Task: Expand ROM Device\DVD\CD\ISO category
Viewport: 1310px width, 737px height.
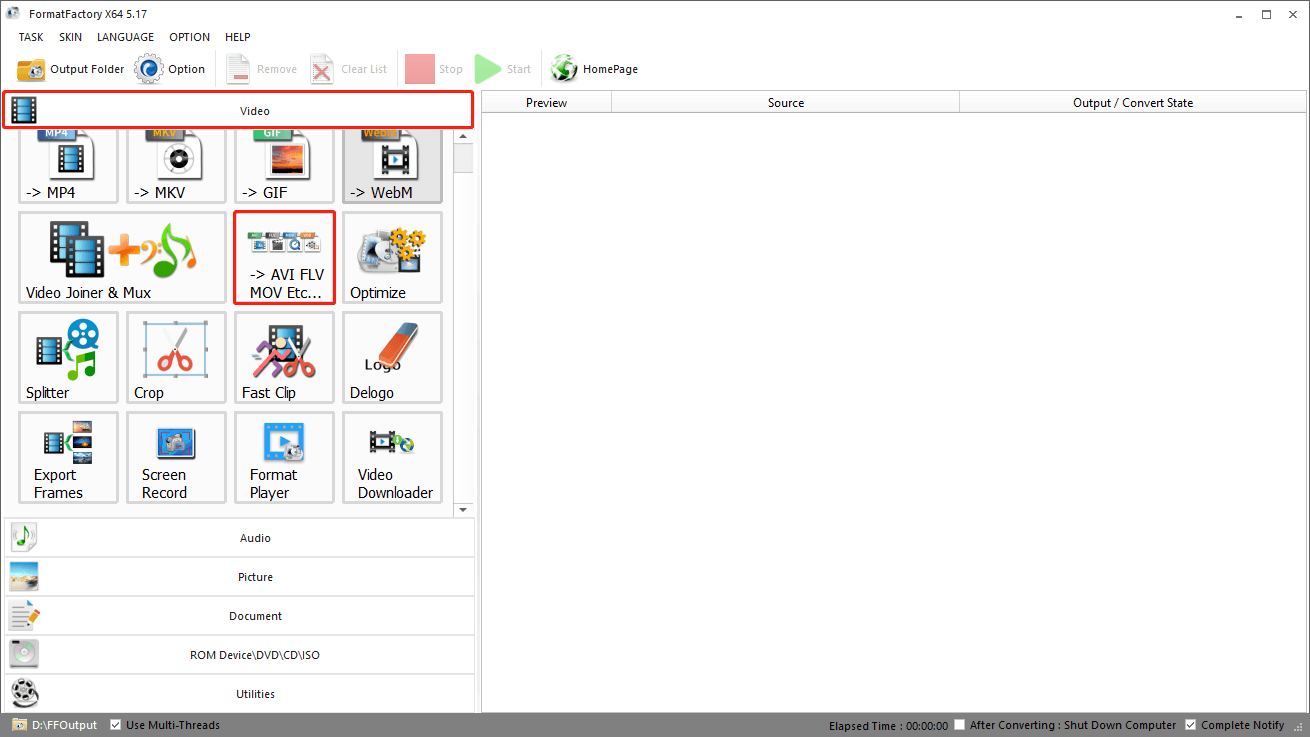Action: [240, 655]
